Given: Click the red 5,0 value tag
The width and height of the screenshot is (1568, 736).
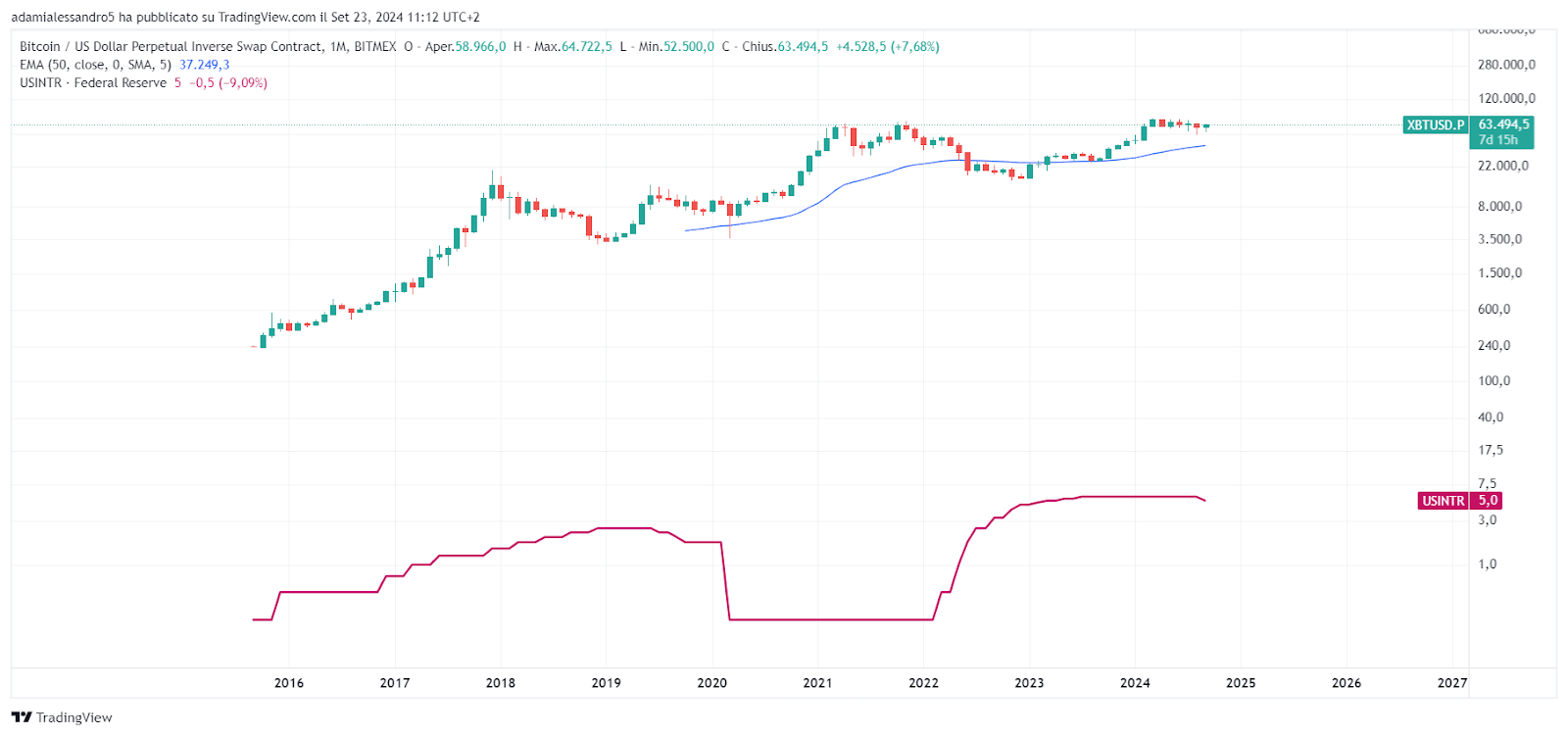Looking at the screenshot, I should click(1488, 501).
